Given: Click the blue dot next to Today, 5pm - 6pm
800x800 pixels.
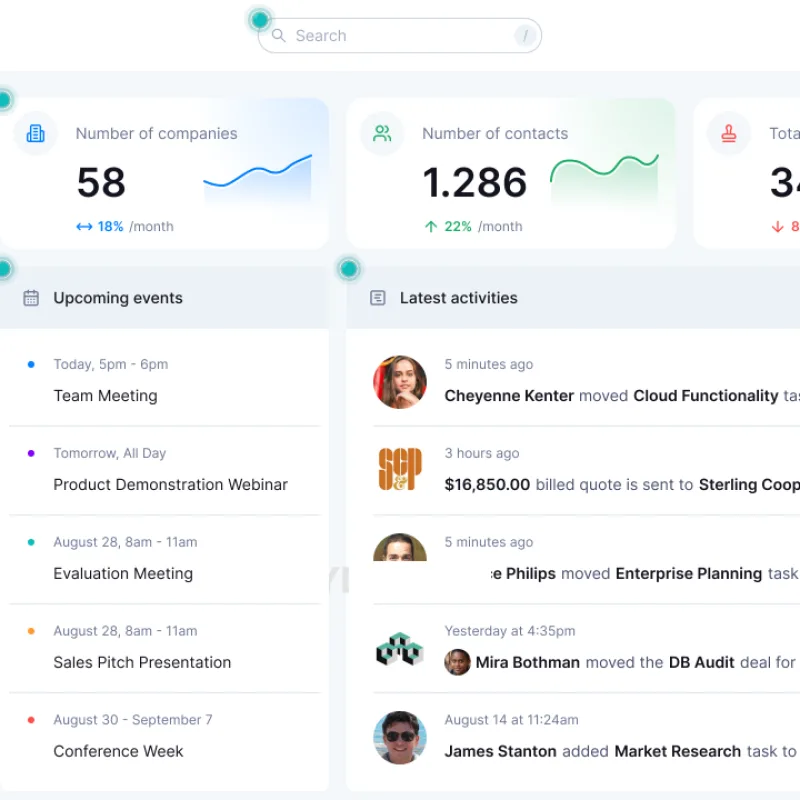Looking at the screenshot, I should tap(31, 364).
